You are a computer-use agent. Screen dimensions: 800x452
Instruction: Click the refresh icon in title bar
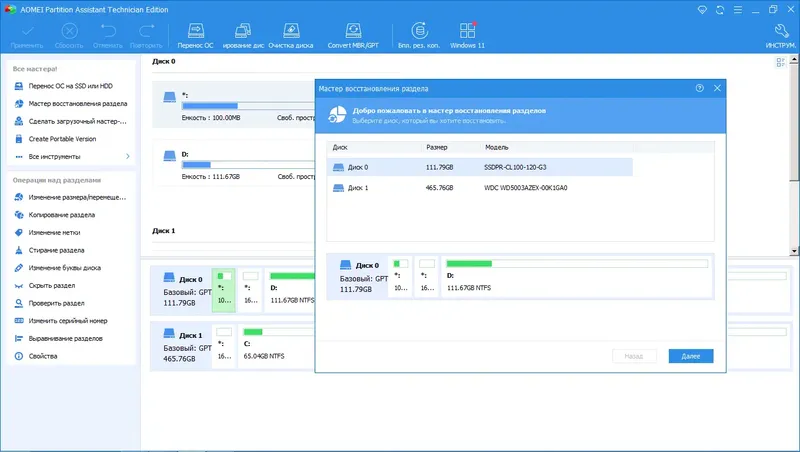(x=720, y=10)
